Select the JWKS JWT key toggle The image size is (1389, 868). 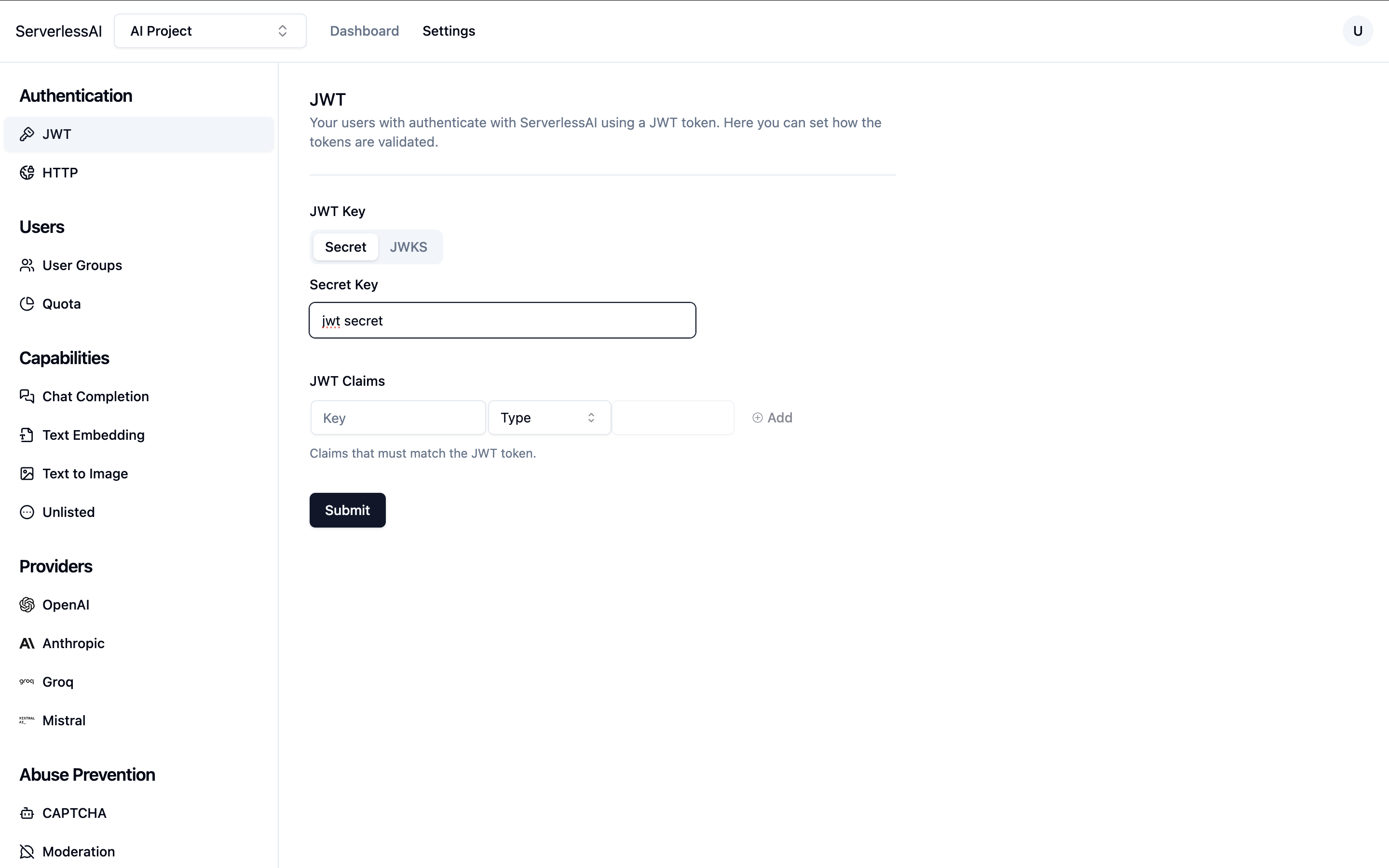(408, 246)
